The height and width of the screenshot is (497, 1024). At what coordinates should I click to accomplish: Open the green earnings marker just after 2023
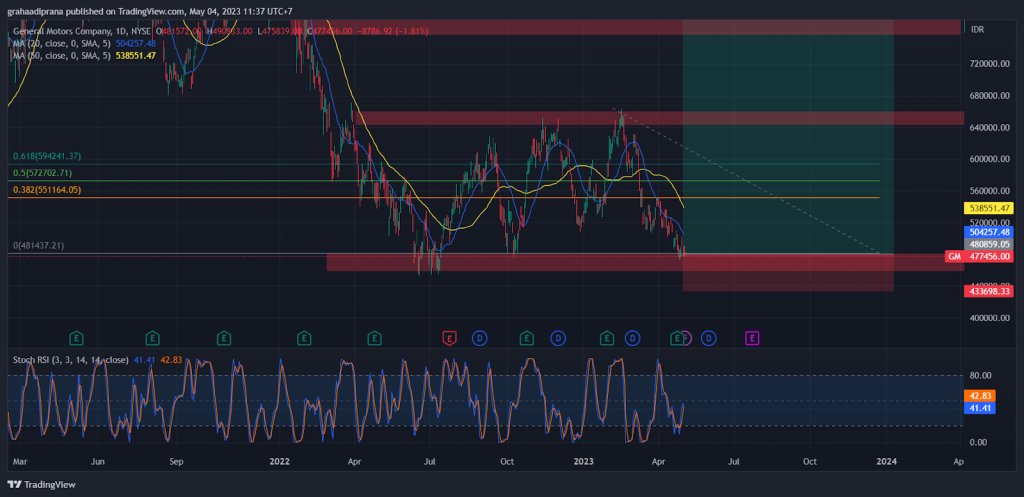pos(607,338)
